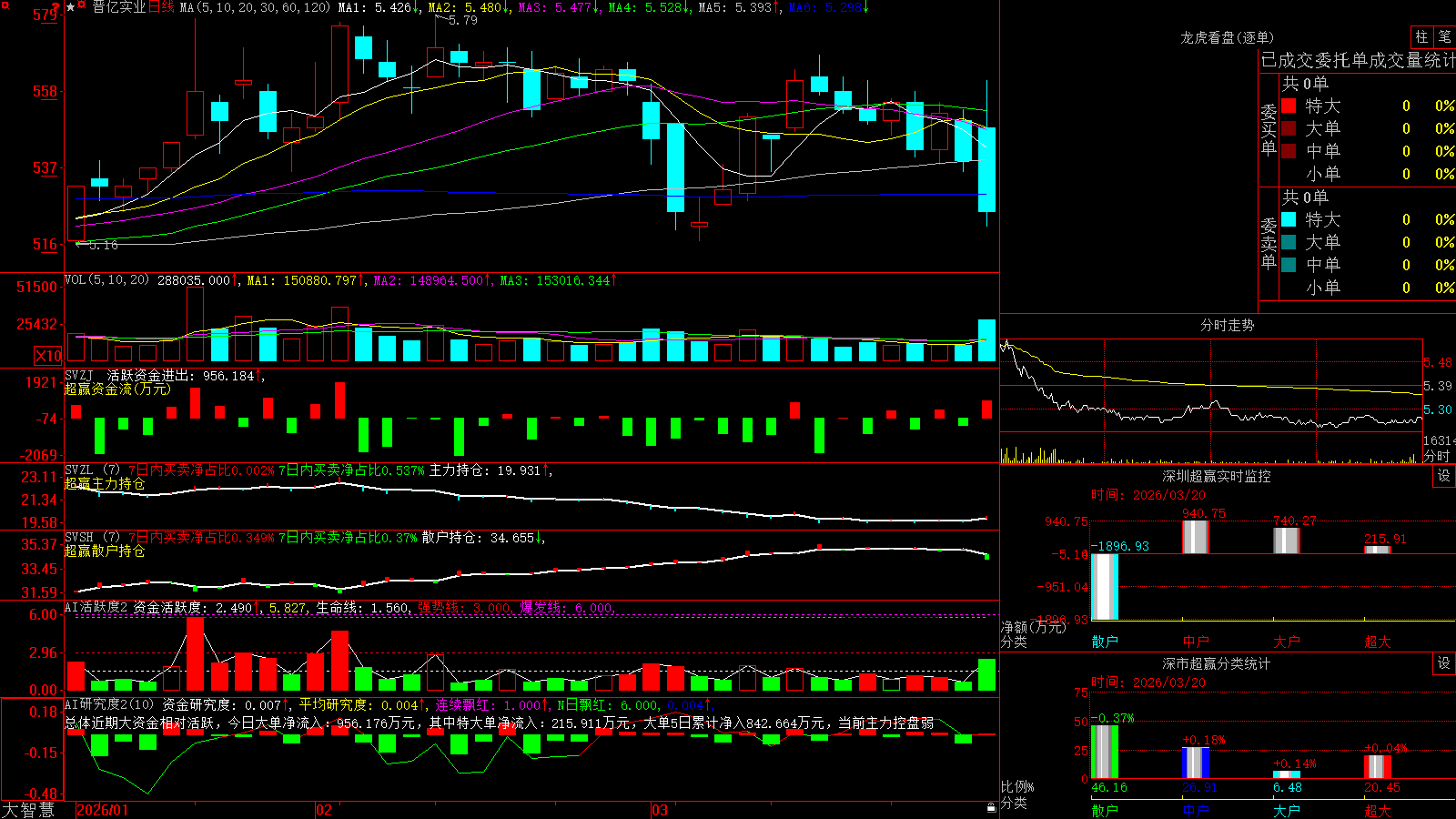Click the 大智慧 logo text
The height and width of the screenshot is (819, 1456).
tap(28, 810)
